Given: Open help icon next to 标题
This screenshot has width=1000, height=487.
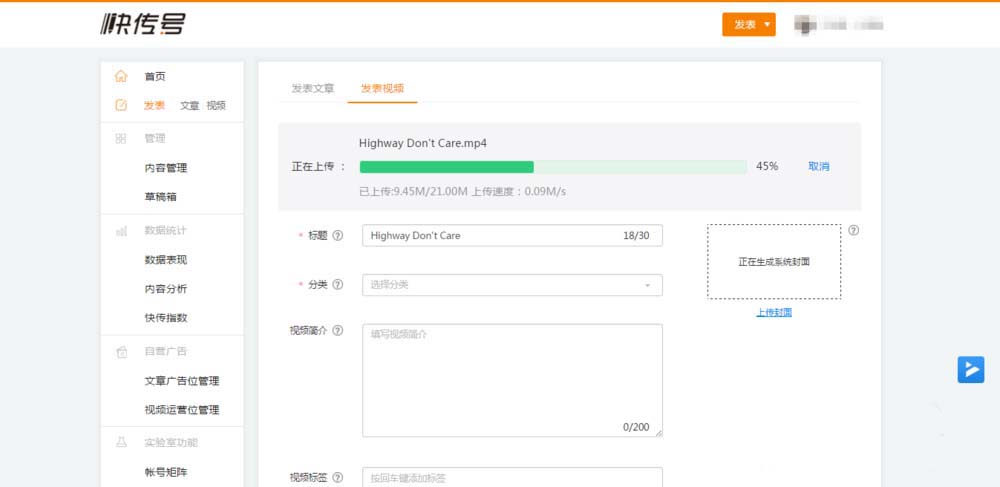Looking at the screenshot, I should point(338,235).
